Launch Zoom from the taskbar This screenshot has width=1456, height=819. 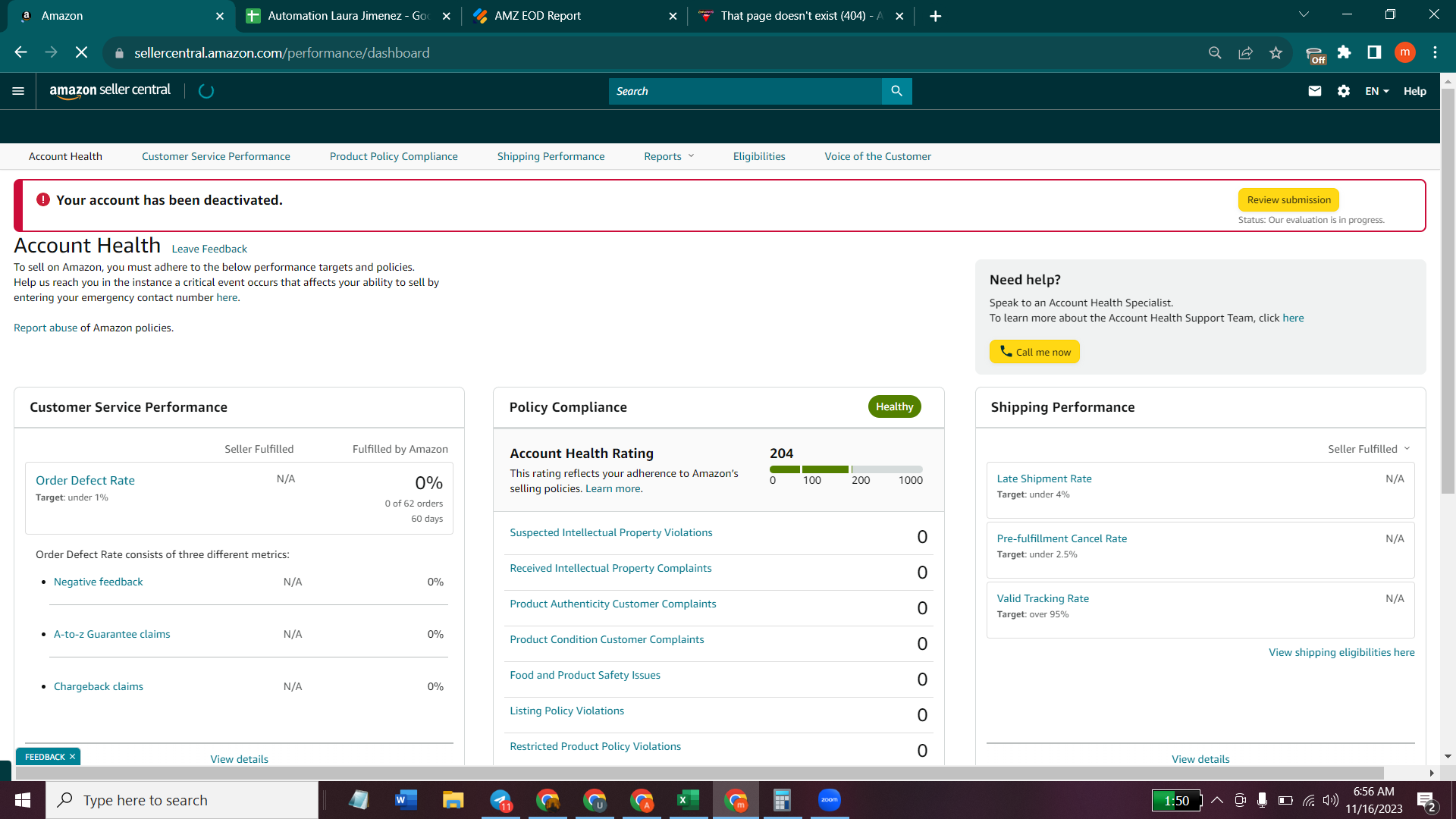[x=830, y=800]
